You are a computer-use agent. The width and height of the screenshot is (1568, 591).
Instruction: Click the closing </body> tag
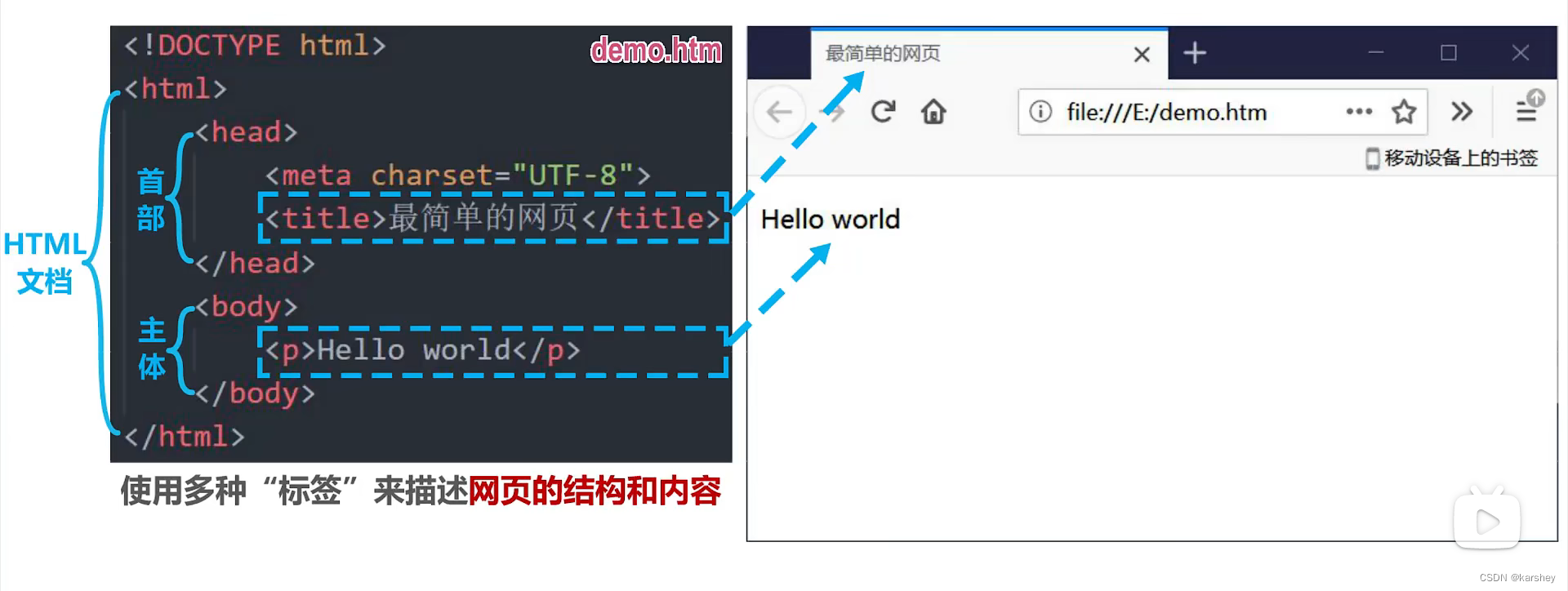click(x=255, y=393)
